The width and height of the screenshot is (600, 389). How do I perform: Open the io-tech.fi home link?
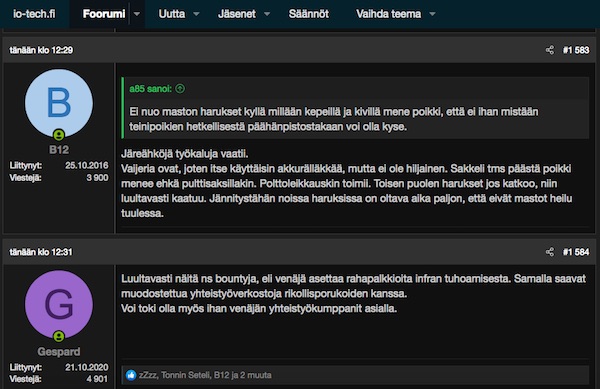[x=34, y=14]
